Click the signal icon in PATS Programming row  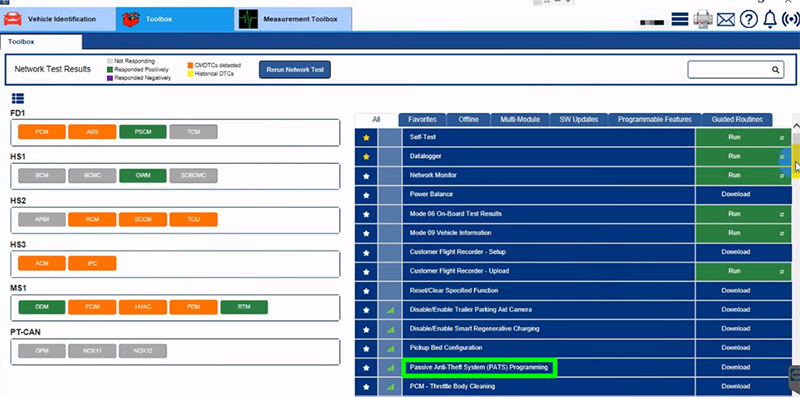coord(391,367)
